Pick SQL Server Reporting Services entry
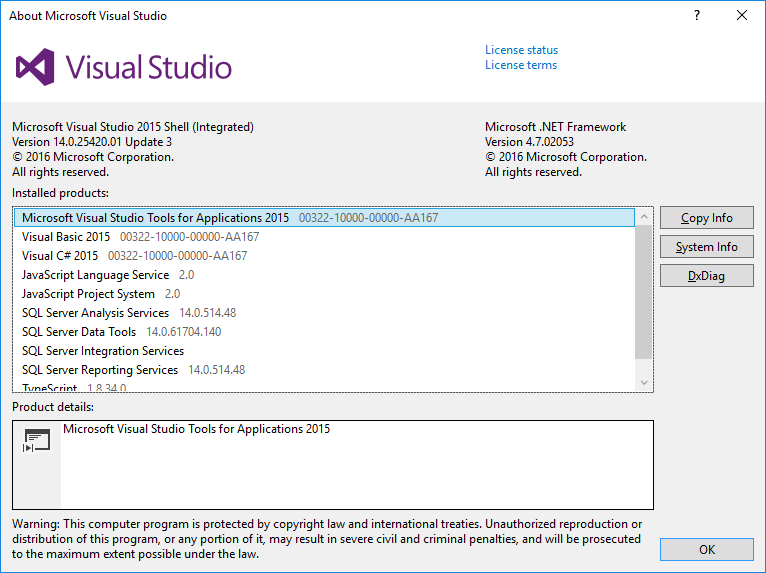Screen dimensions: 766x573 click(x=324, y=370)
